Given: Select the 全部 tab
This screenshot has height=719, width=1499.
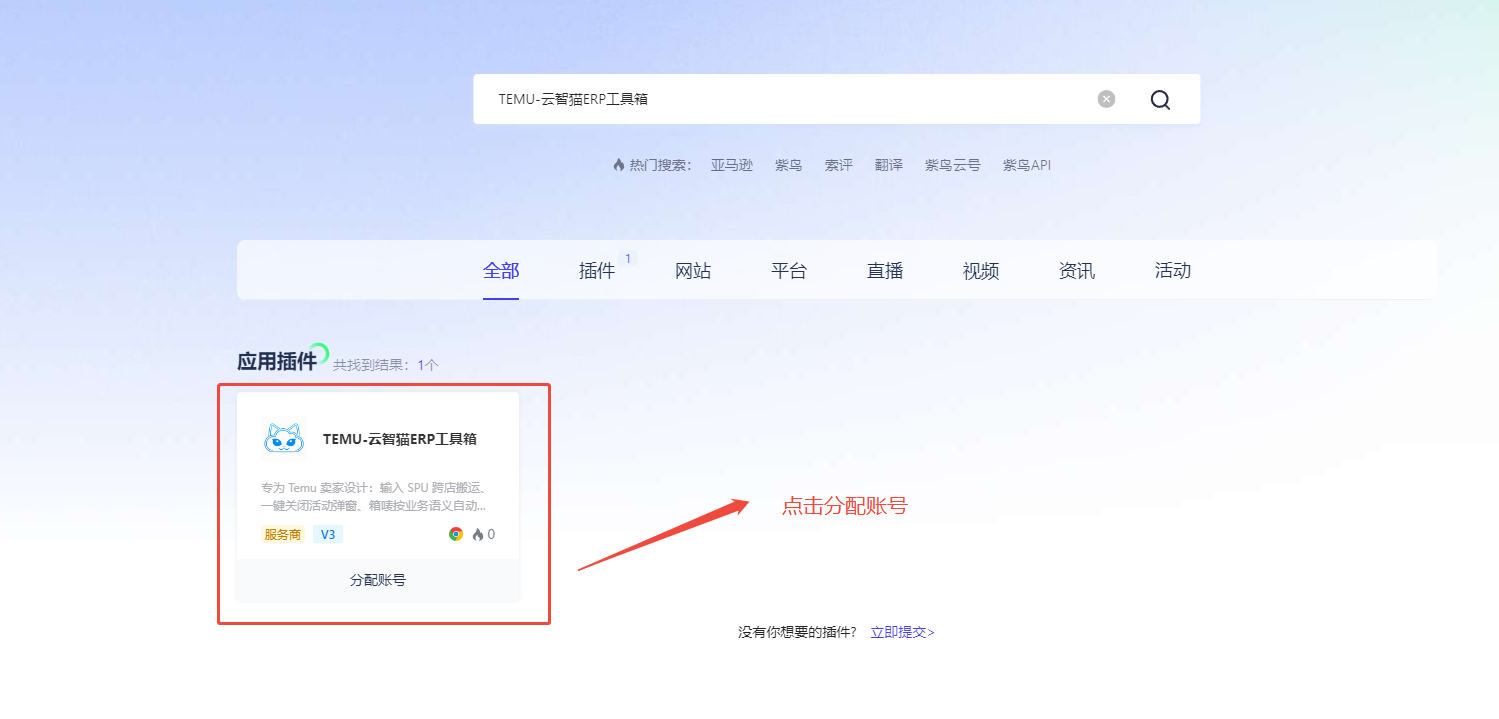Looking at the screenshot, I should point(501,271).
